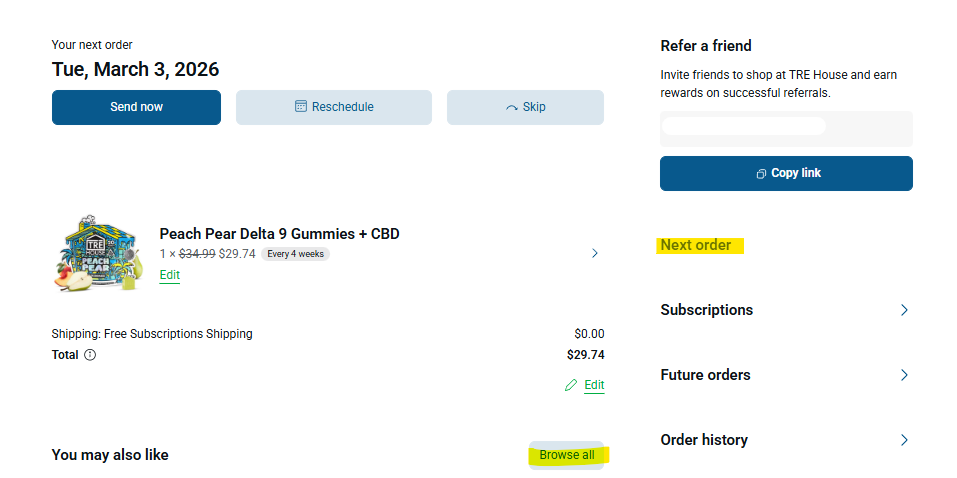Image resolution: width=957 pixels, height=478 pixels.
Task: Click the referral link field
Action: (786, 128)
